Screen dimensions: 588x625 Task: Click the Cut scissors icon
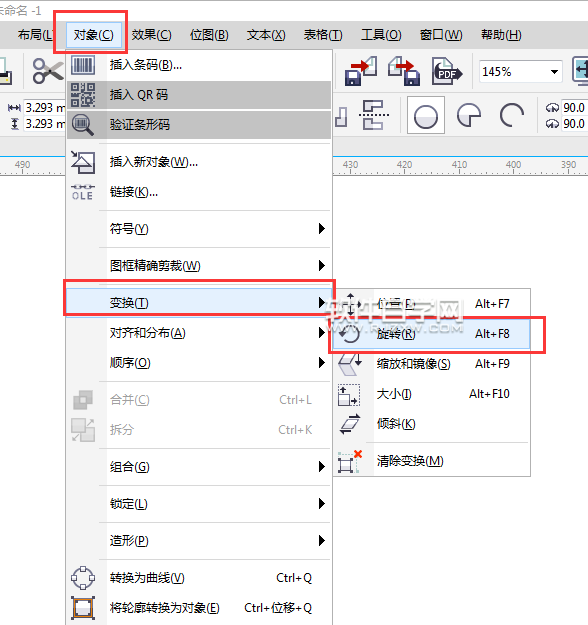pos(48,71)
